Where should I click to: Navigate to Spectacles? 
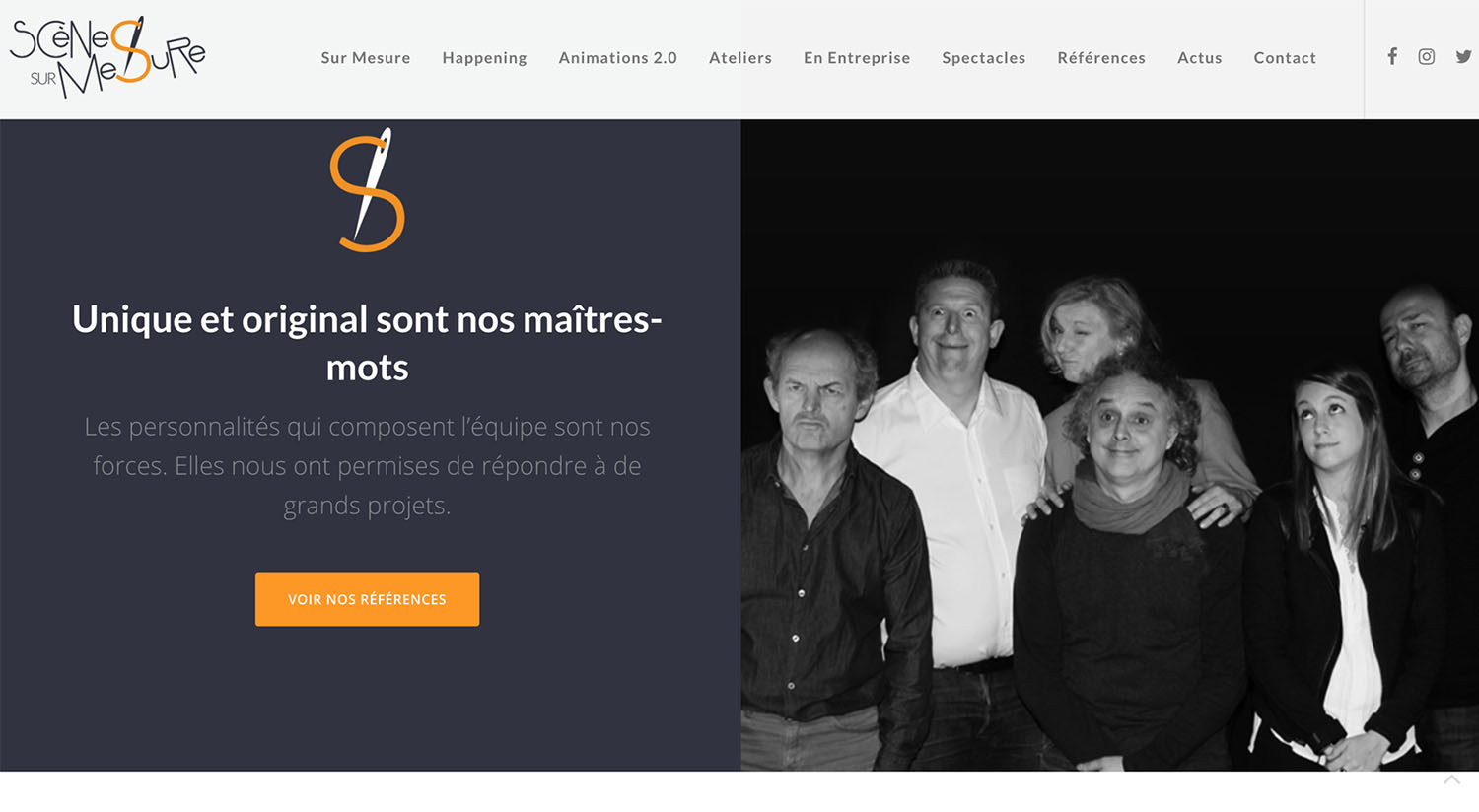[x=984, y=58]
